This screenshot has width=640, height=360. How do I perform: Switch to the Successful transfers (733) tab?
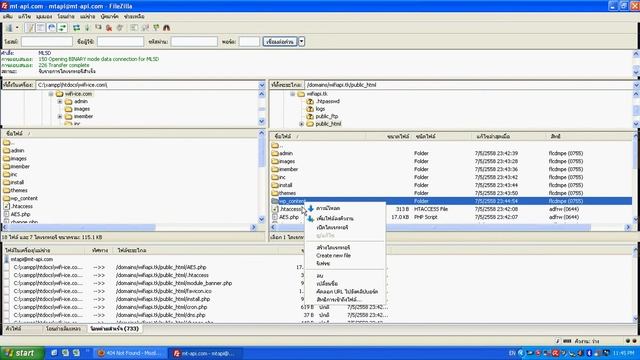[114, 329]
